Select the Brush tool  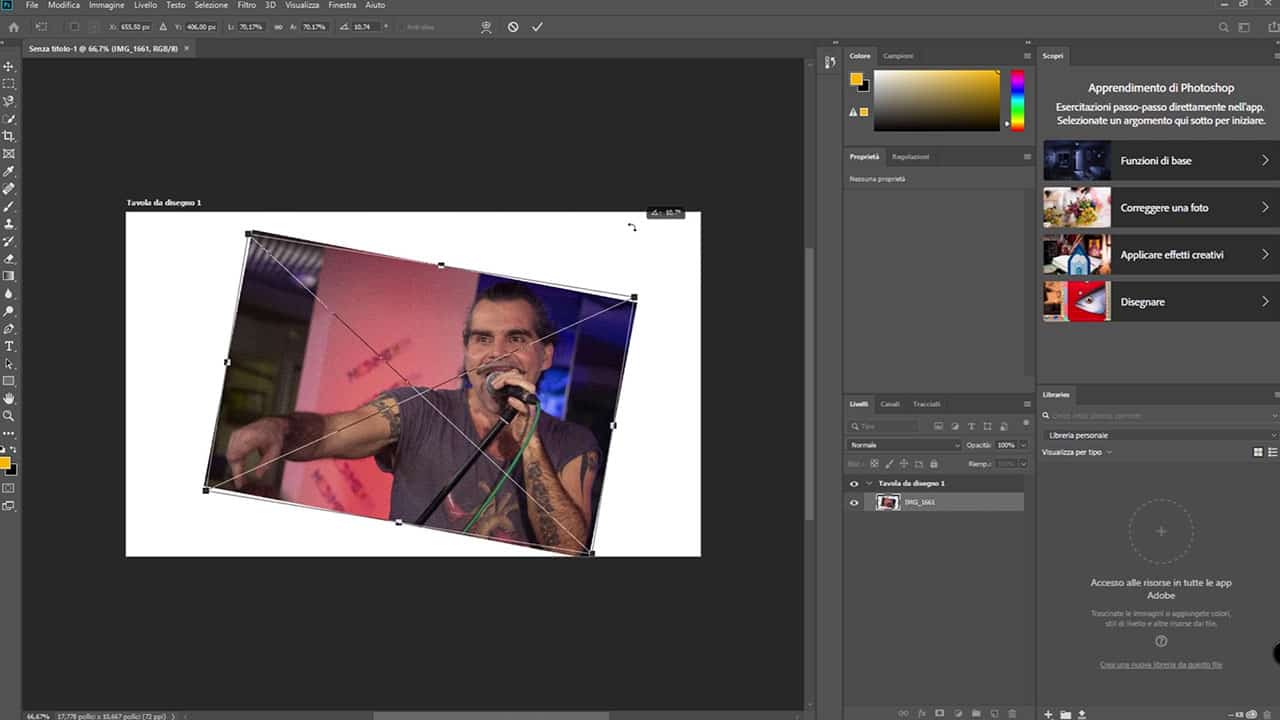tap(9, 206)
